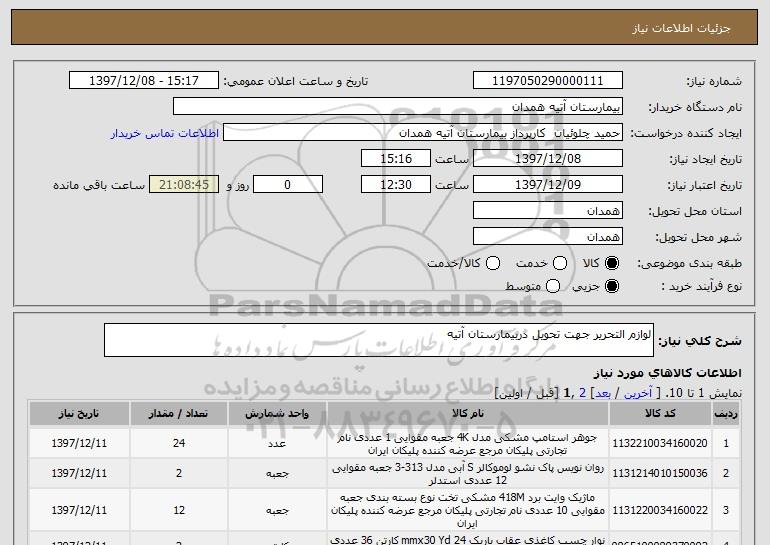Click the creation date field 1397/12/08
770x545 pixels.
coord(548,159)
